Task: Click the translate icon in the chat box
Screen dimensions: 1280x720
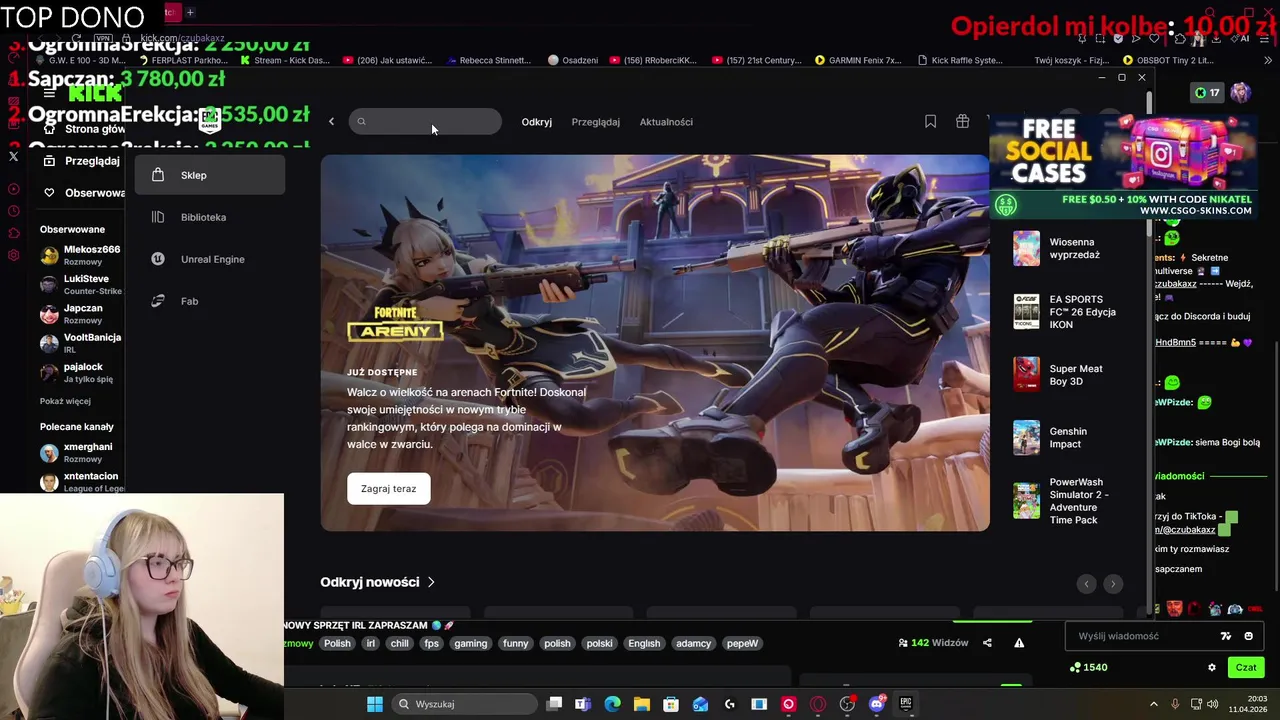Action: (1226, 636)
